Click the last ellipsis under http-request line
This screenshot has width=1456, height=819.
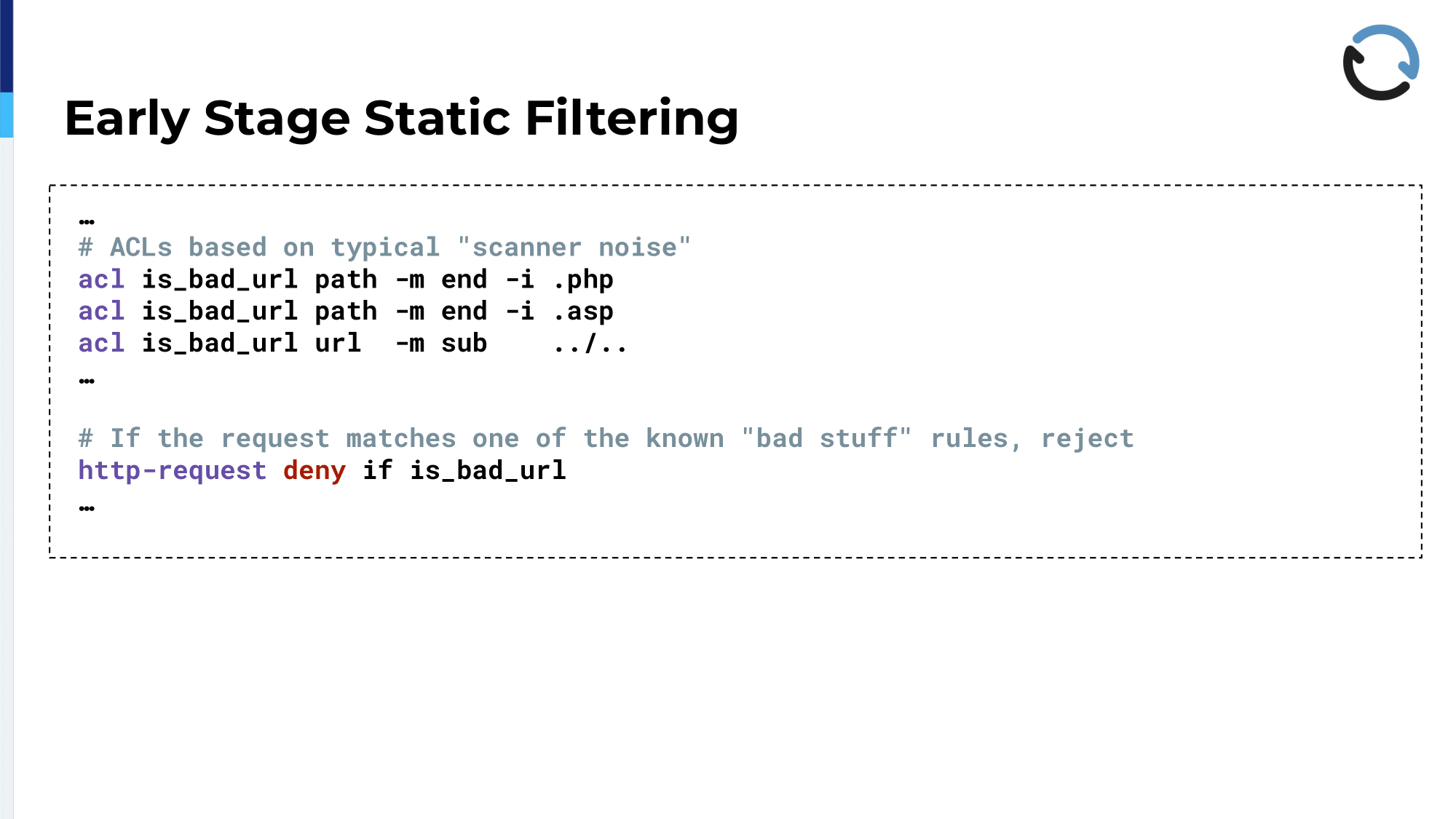[x=87, y=508]
